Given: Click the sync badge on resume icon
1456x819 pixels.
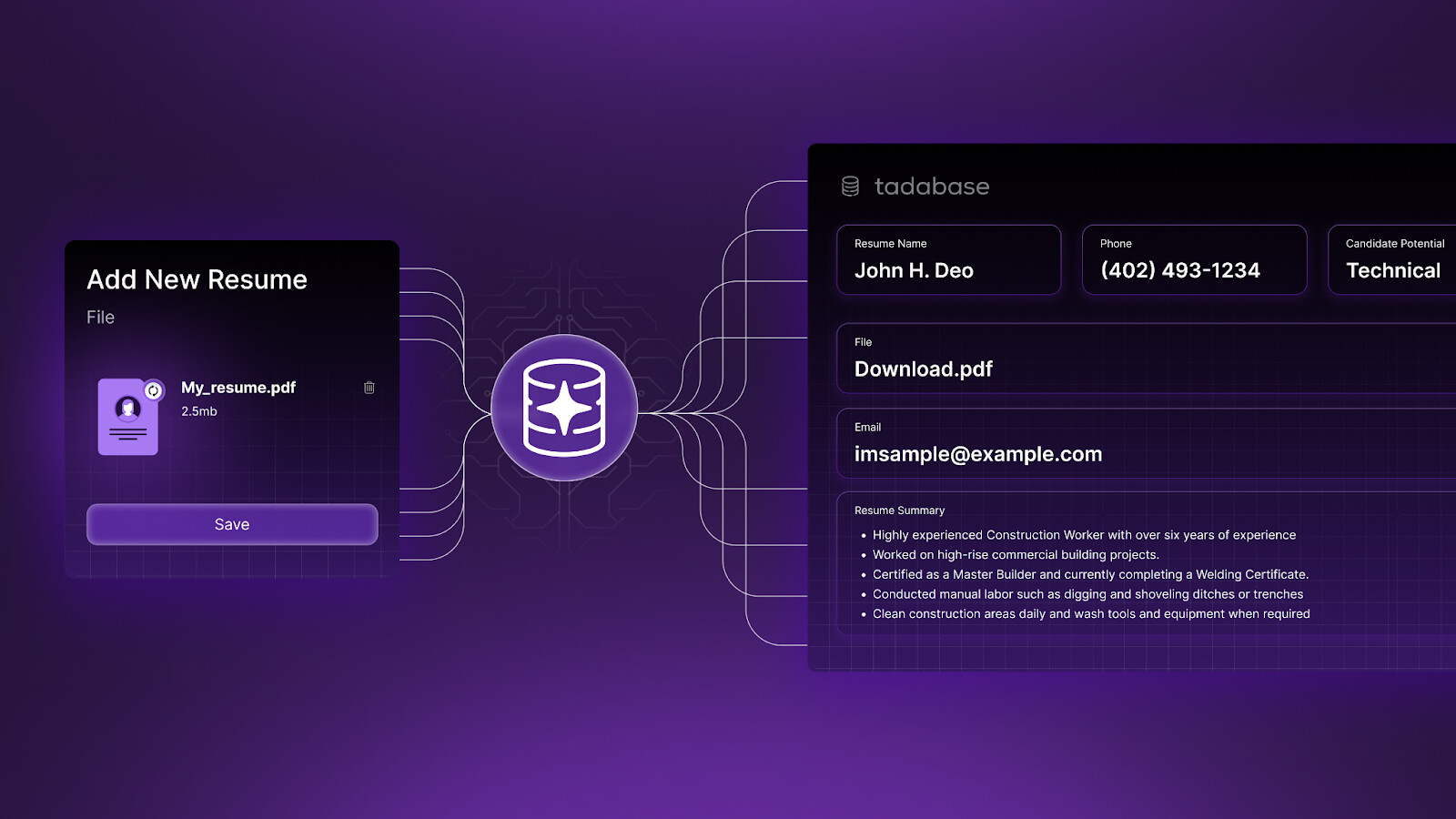Looking at the screenshot, I should [154, 390].
